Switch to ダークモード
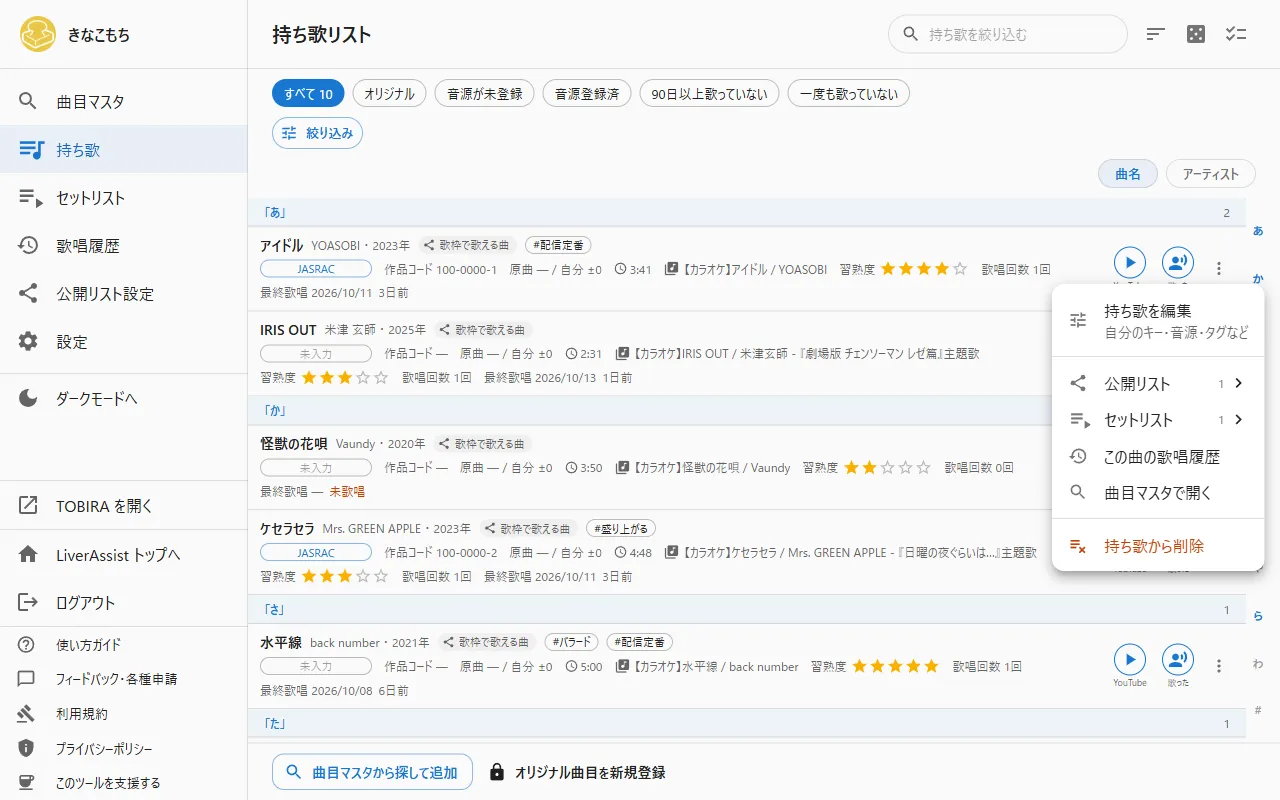1280x800 pixels. pyautogui.click(x=123, y=398)
